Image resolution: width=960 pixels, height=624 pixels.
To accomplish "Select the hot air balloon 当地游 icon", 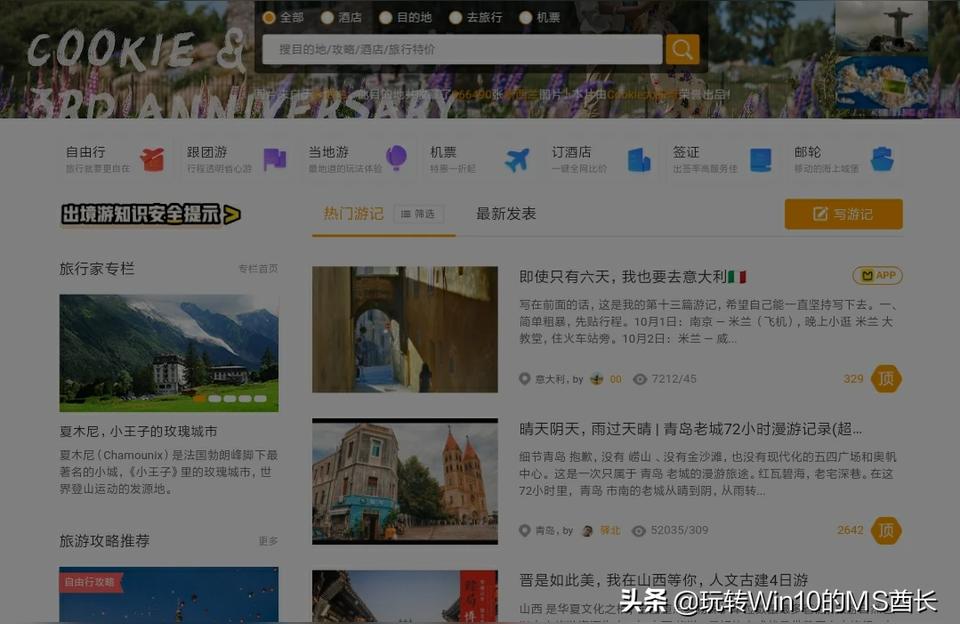I will point(396,158).
